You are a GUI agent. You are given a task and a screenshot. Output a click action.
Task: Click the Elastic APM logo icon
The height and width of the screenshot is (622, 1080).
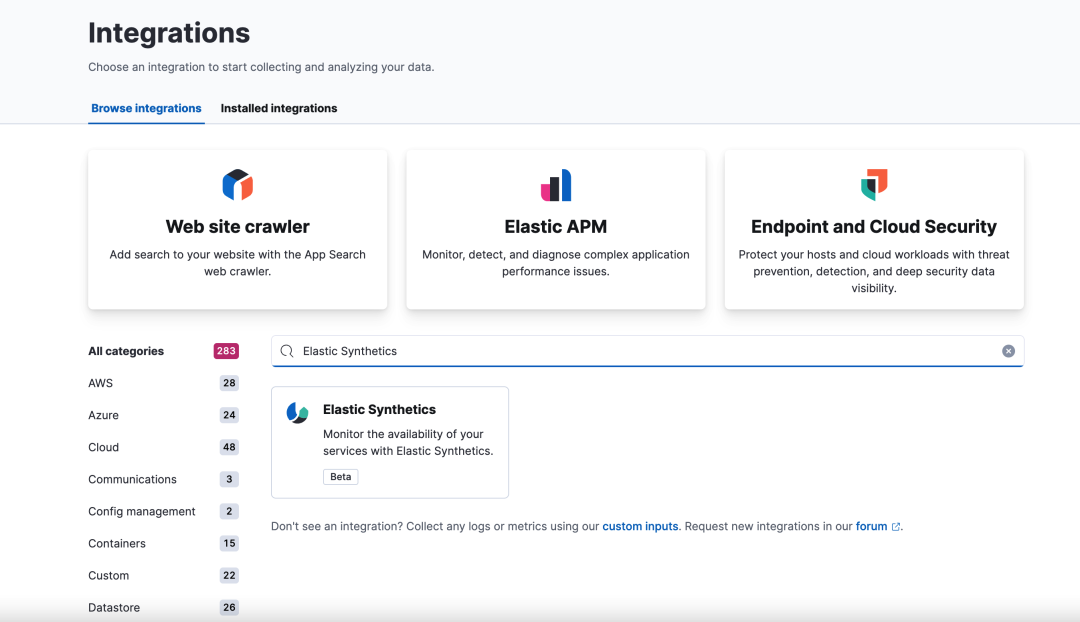click(556, 185)
